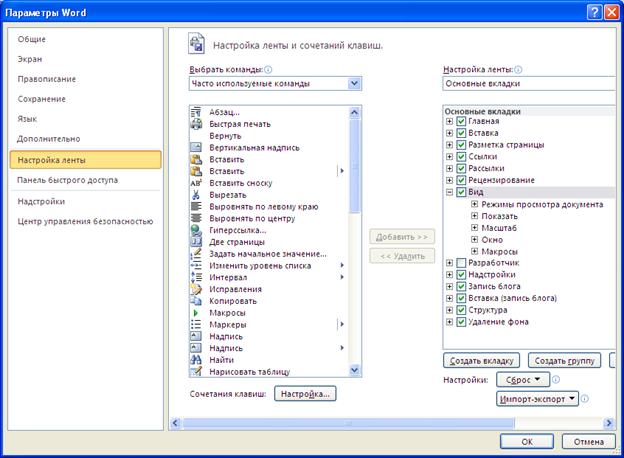This screenshot has width=624, height=458.
Task: Uncheck the Главная tab checkbox
Action: point(461,122)
